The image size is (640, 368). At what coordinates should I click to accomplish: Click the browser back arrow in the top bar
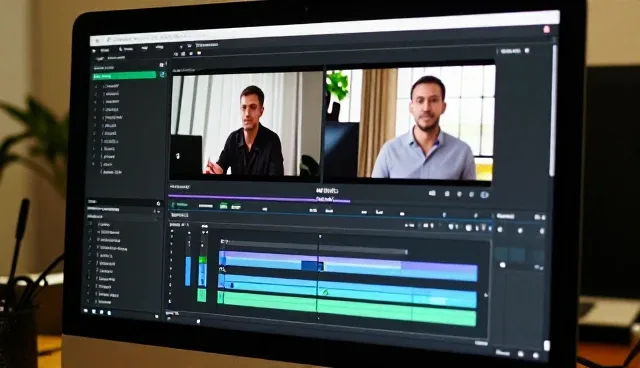click(x=97, y=40)
